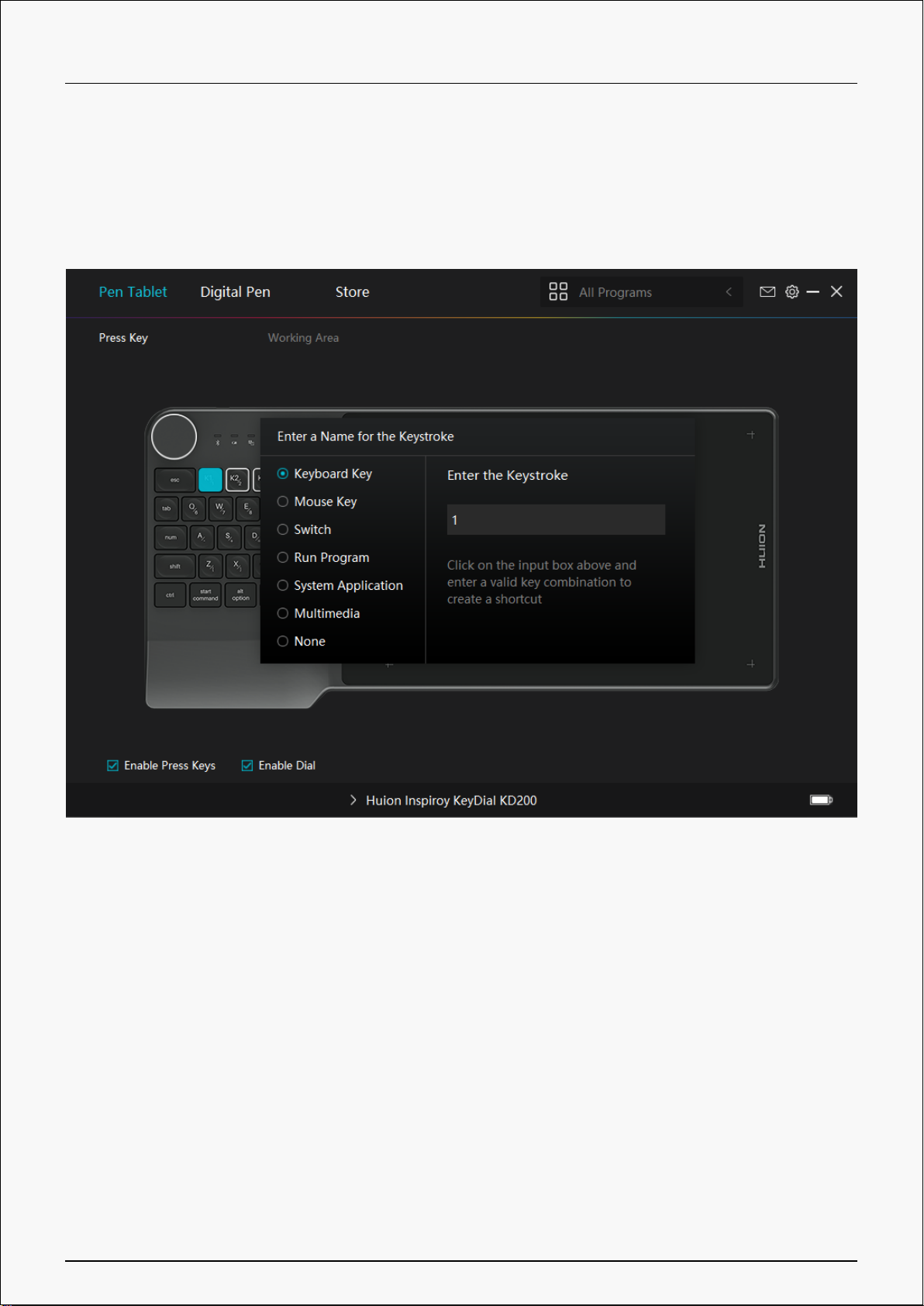924x1306 pixels.
Task: Select the shift key on the tablet image
Action: [x=174, y=566]
